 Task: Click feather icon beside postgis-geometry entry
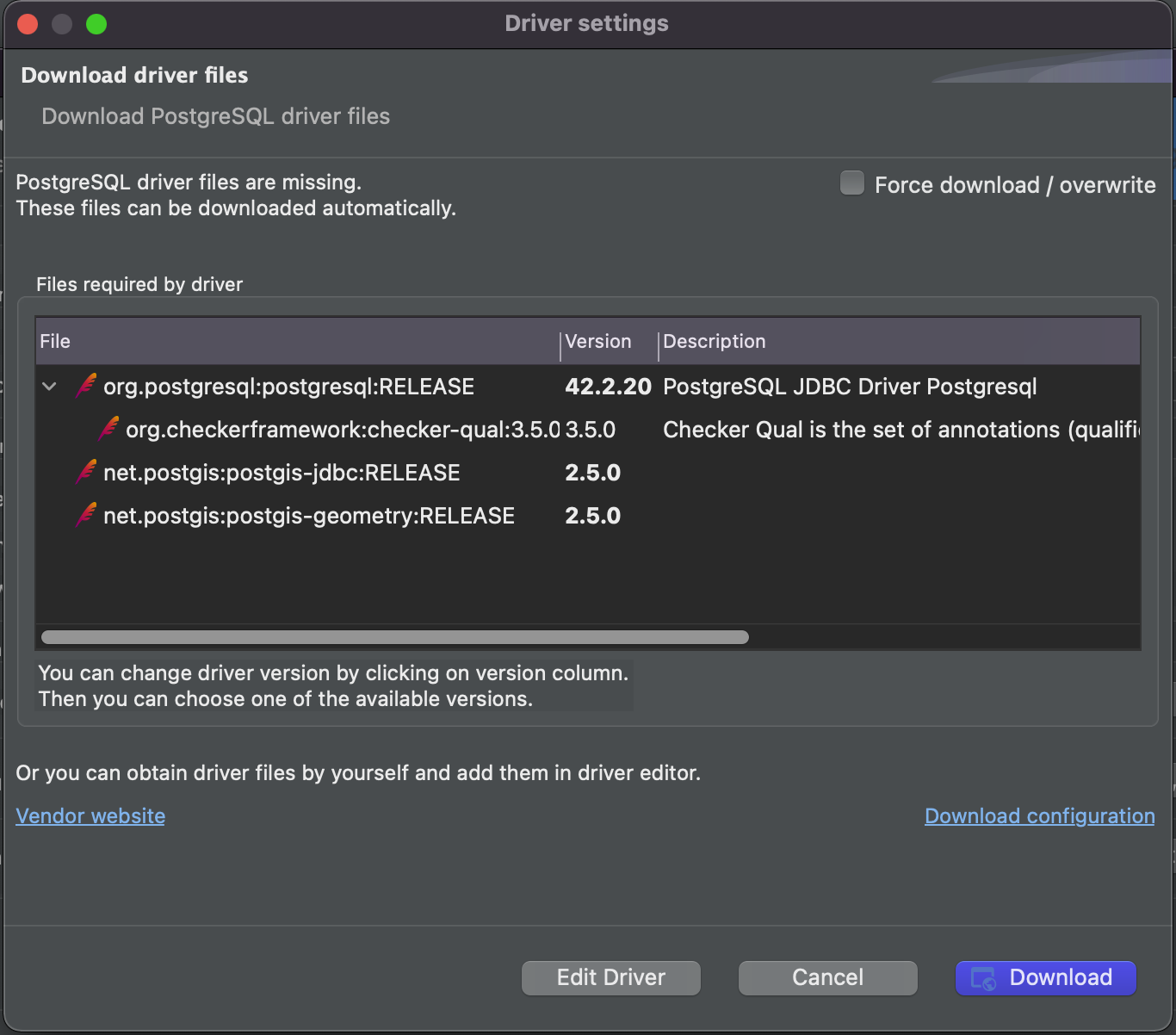(86, 515)
